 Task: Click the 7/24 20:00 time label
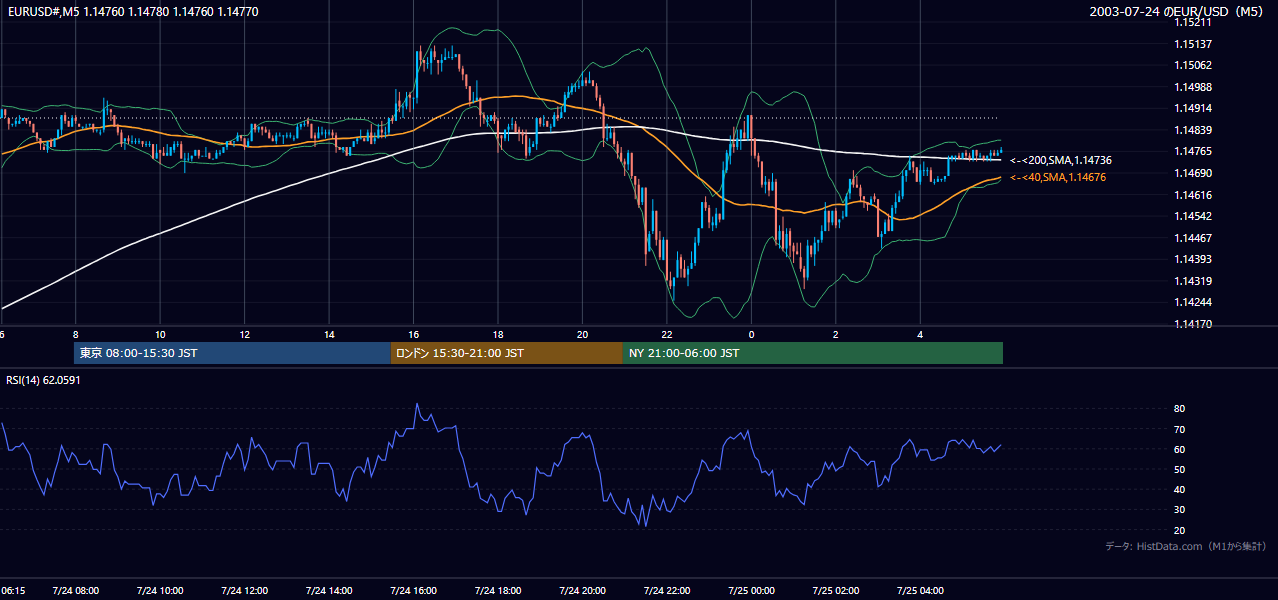[x=582, y=591]
